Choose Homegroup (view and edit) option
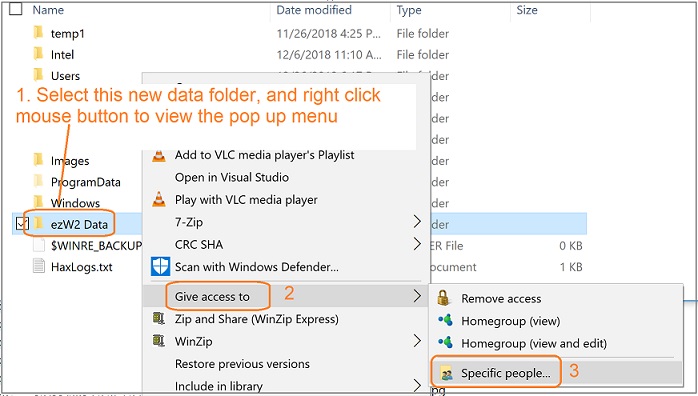This screenshot has height=396, width=698. coord(534,343)
